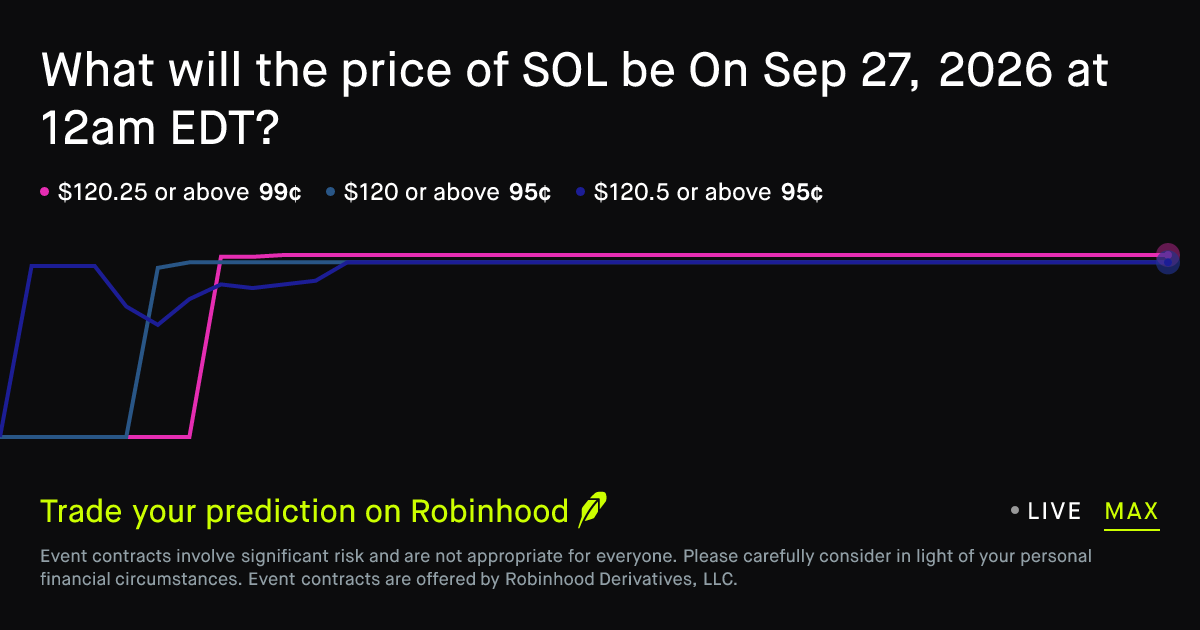Screen dimensions: 1200x630
Task: Click the 95¢ price next to $120.5
Action: click(x=802, y=193)
